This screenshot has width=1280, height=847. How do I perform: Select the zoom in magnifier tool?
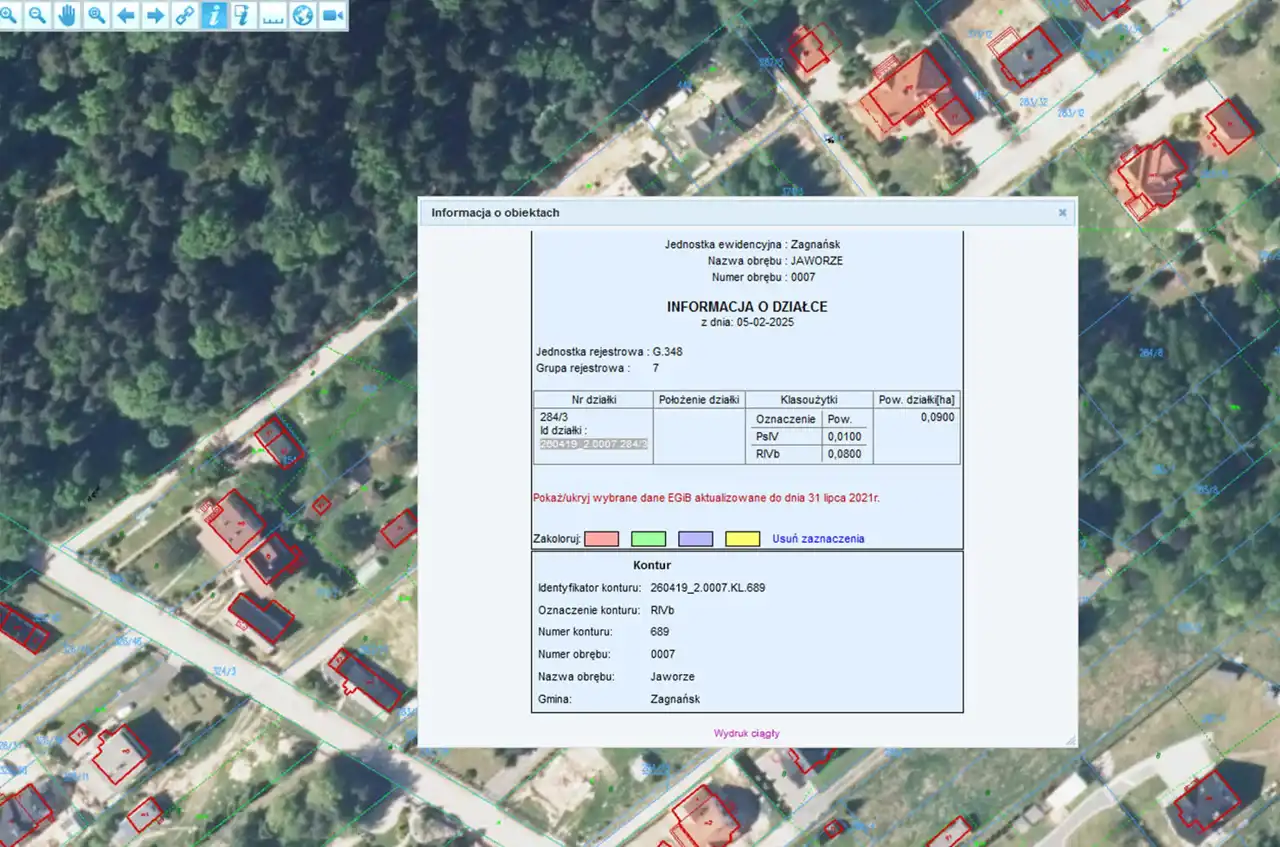tap(8, 15)
